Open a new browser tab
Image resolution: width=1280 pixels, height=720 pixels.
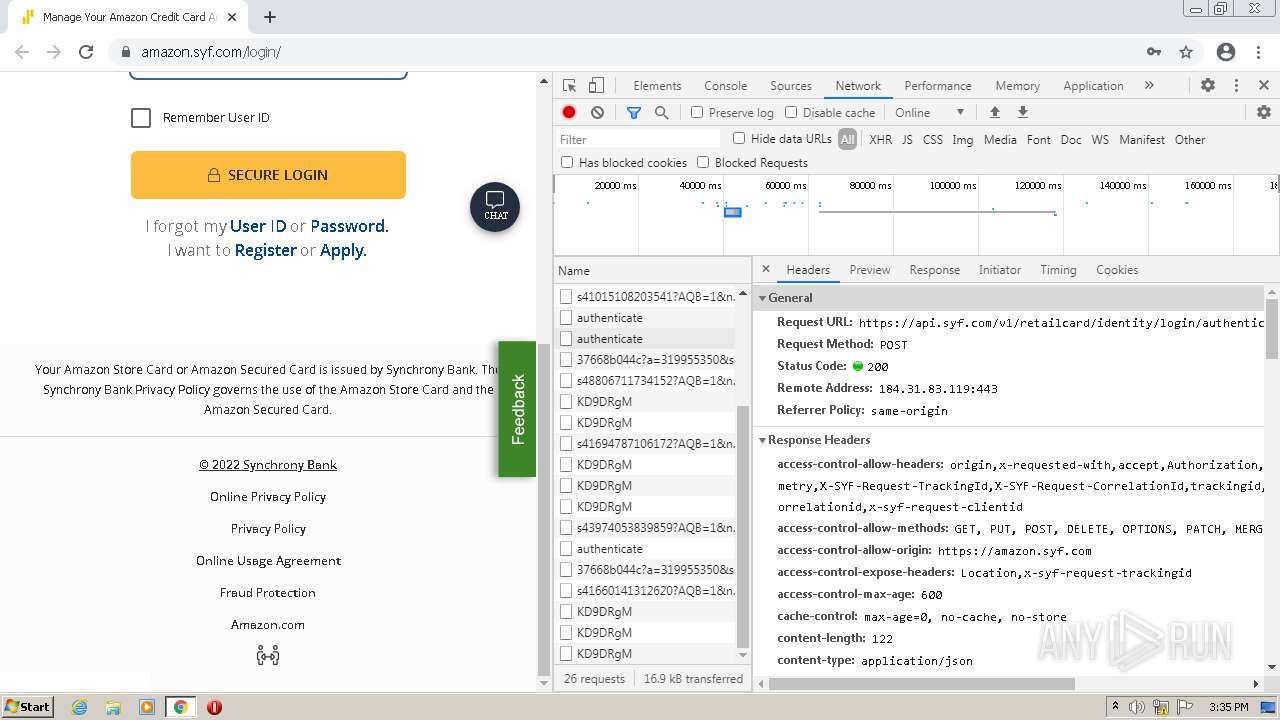pos(270,17)
